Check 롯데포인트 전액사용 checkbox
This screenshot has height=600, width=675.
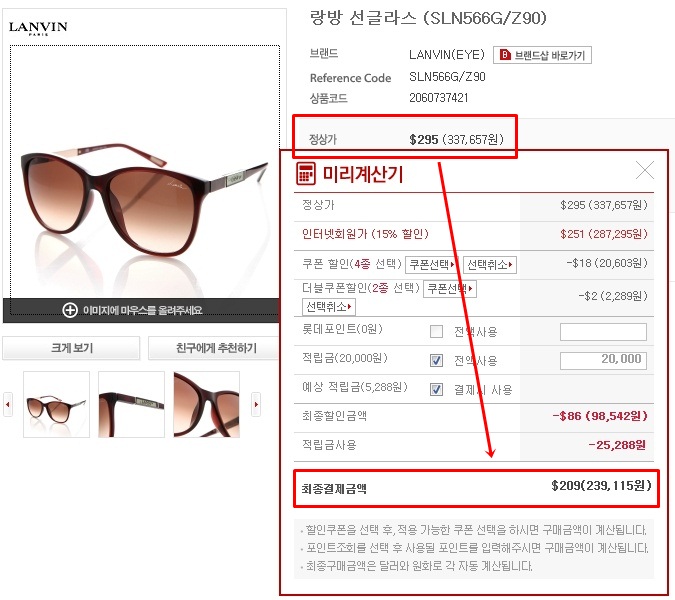point(436,331)
